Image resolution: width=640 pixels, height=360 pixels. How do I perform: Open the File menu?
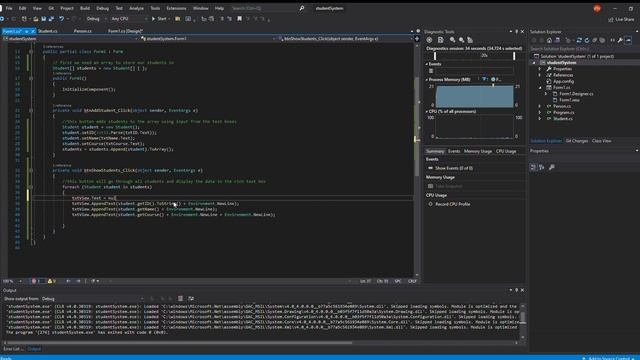tap(9, 8)
